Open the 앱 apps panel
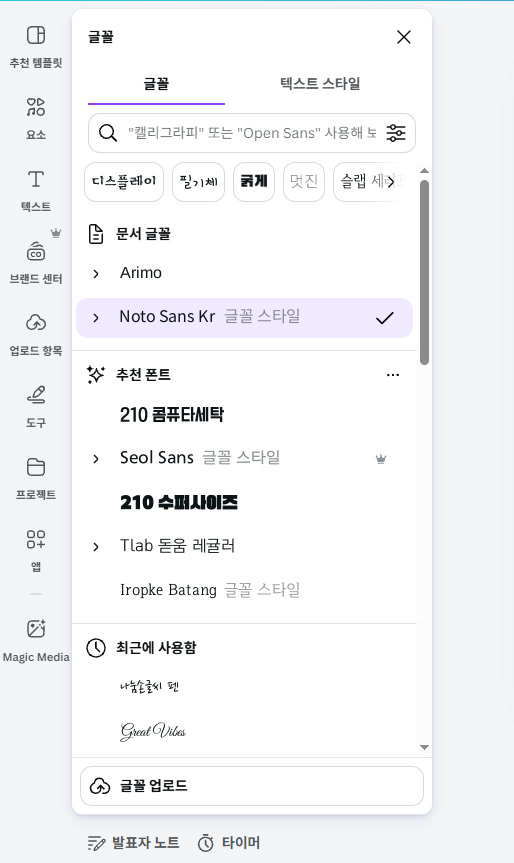 click(36, 550)
